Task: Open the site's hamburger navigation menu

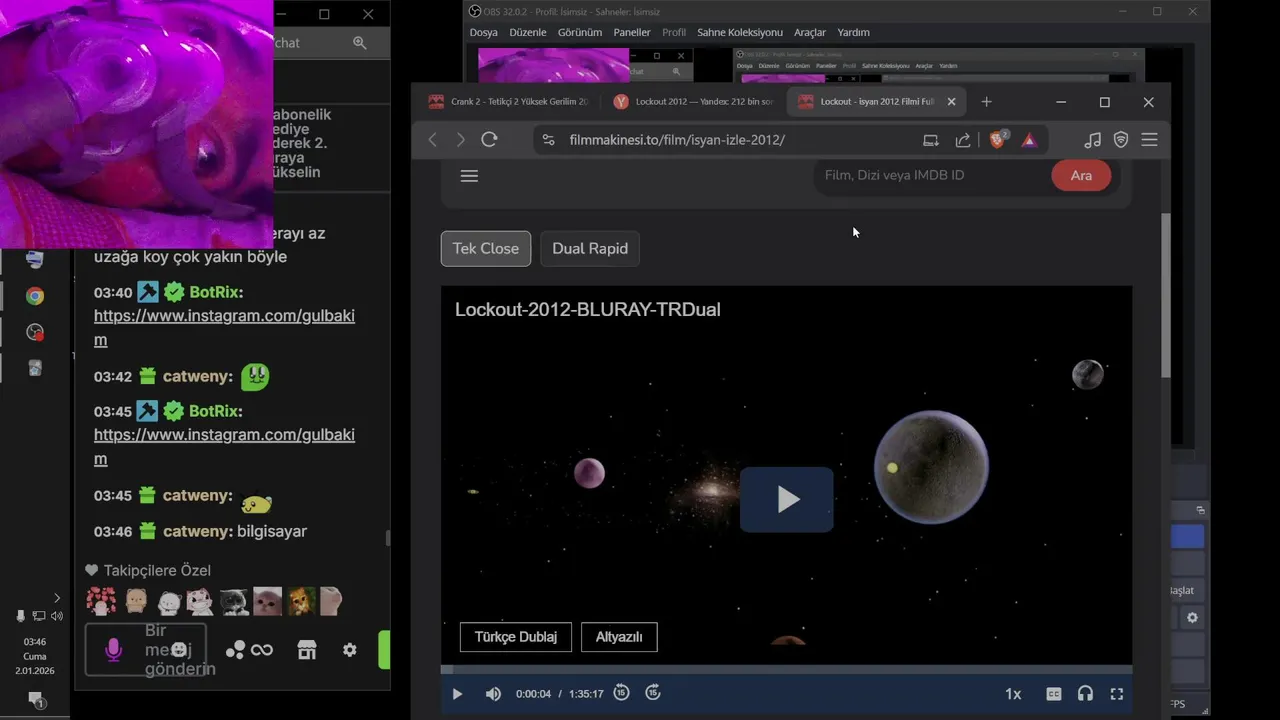Action: [x=469, y=176]
